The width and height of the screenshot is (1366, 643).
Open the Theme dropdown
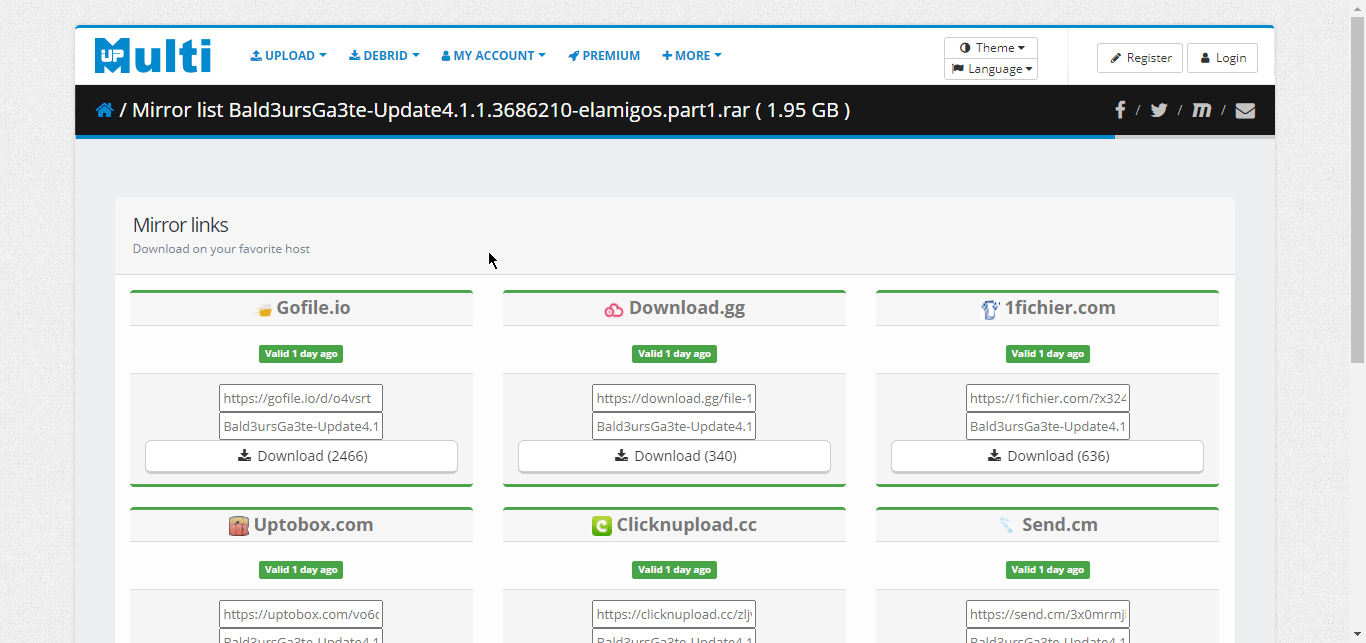990,47
